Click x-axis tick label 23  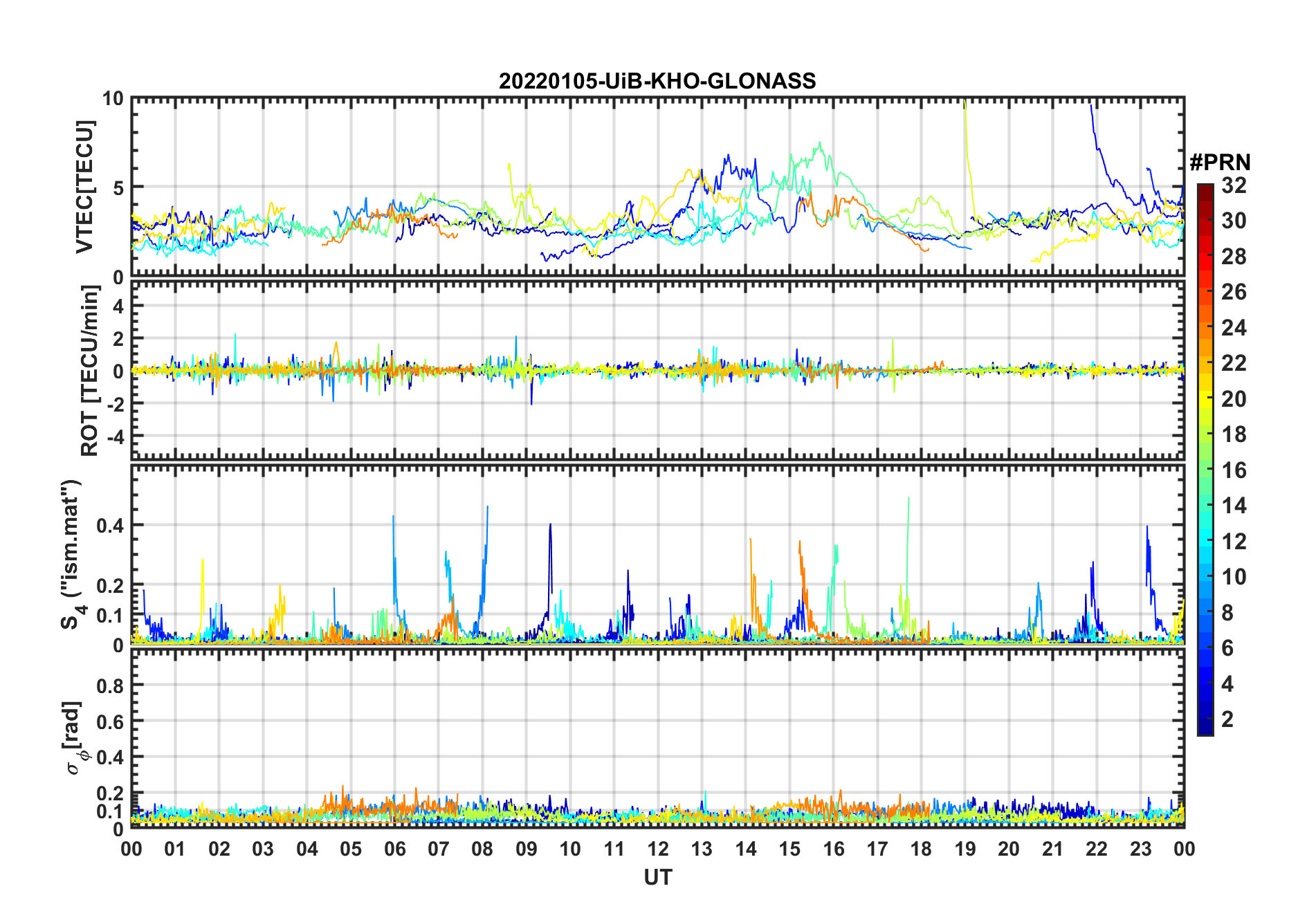(1140, 849)
